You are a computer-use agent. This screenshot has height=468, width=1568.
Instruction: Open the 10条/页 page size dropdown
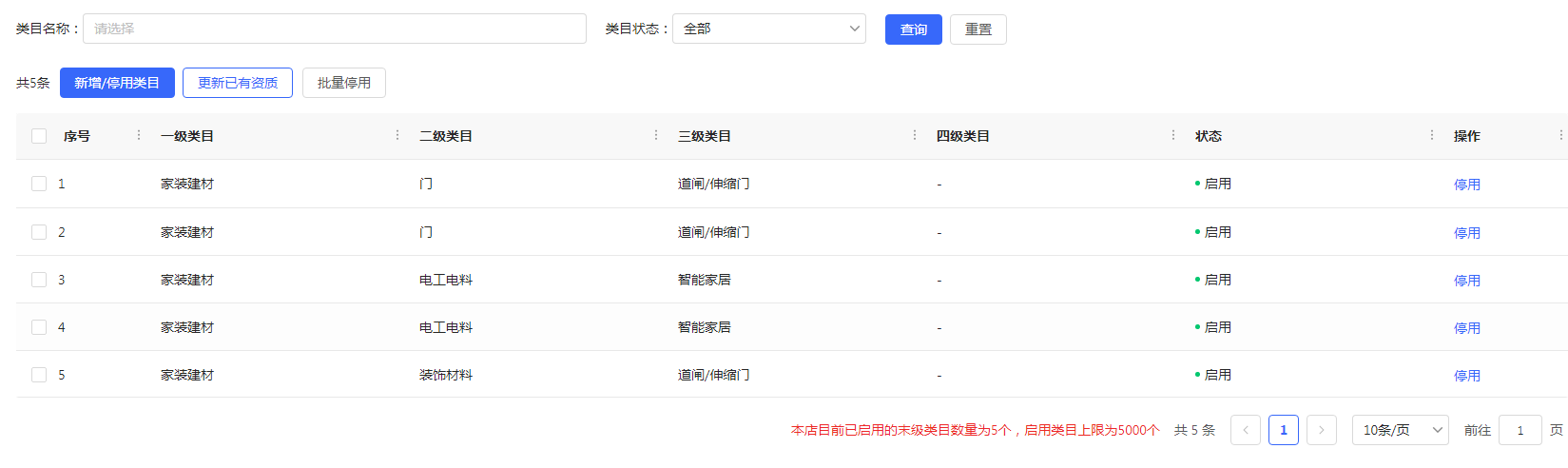[x=1400, y=430]
